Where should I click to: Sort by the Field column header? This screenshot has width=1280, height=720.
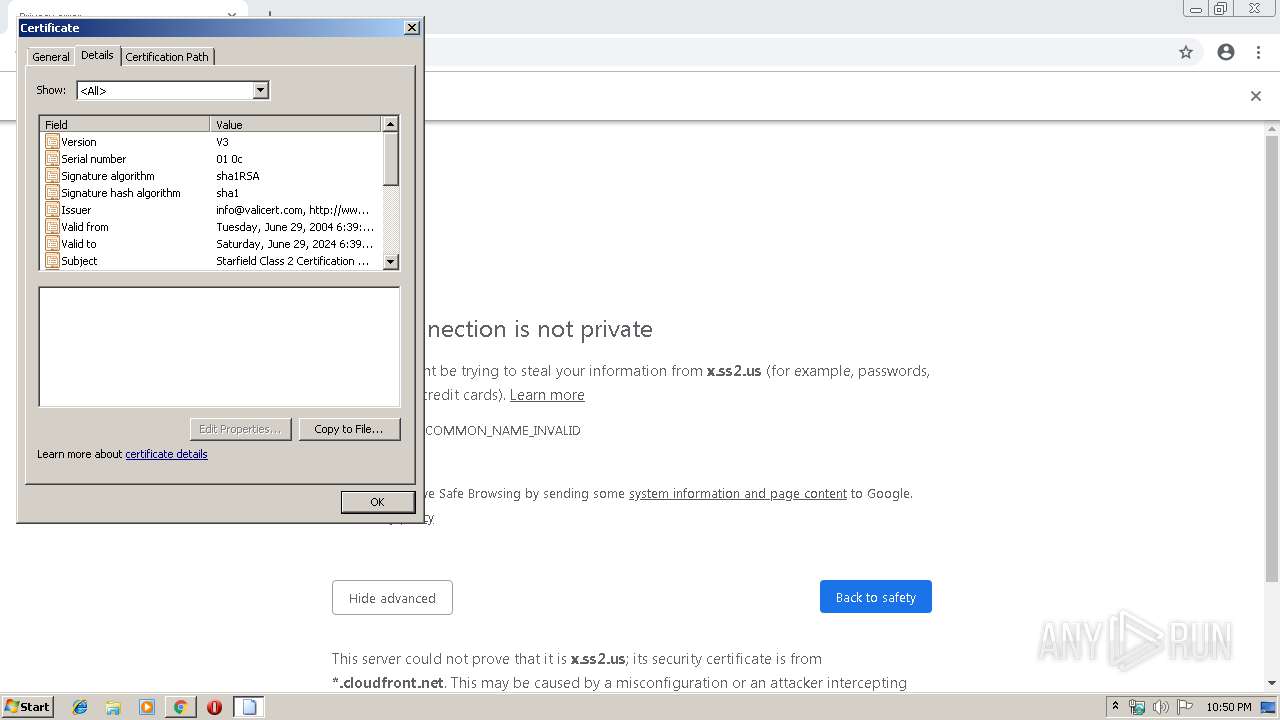[125, 124]
